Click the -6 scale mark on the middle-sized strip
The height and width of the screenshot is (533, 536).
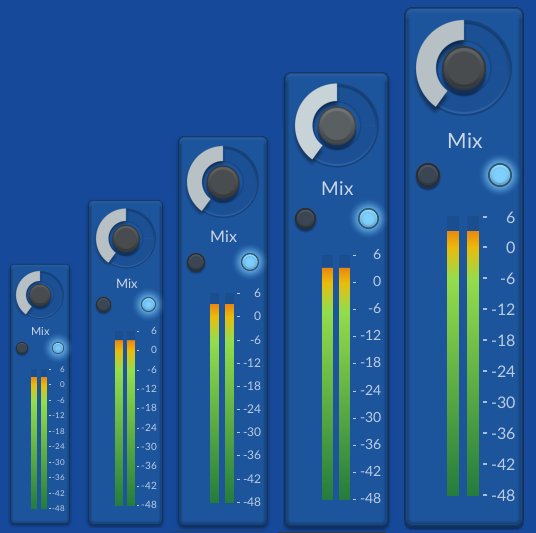tap(255, 340)
